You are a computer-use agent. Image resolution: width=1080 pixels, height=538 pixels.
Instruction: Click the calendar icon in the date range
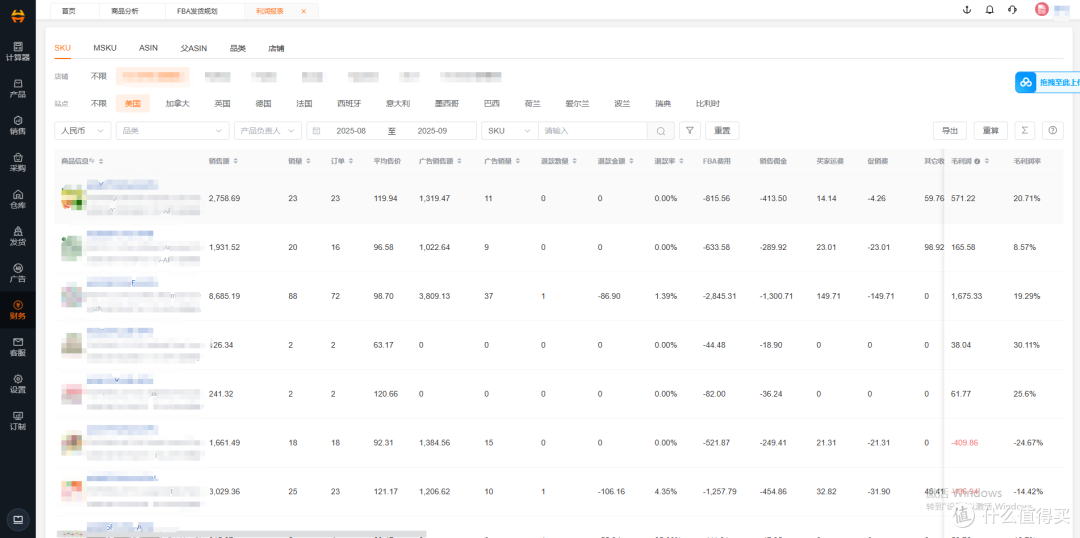tap(316, 131)
